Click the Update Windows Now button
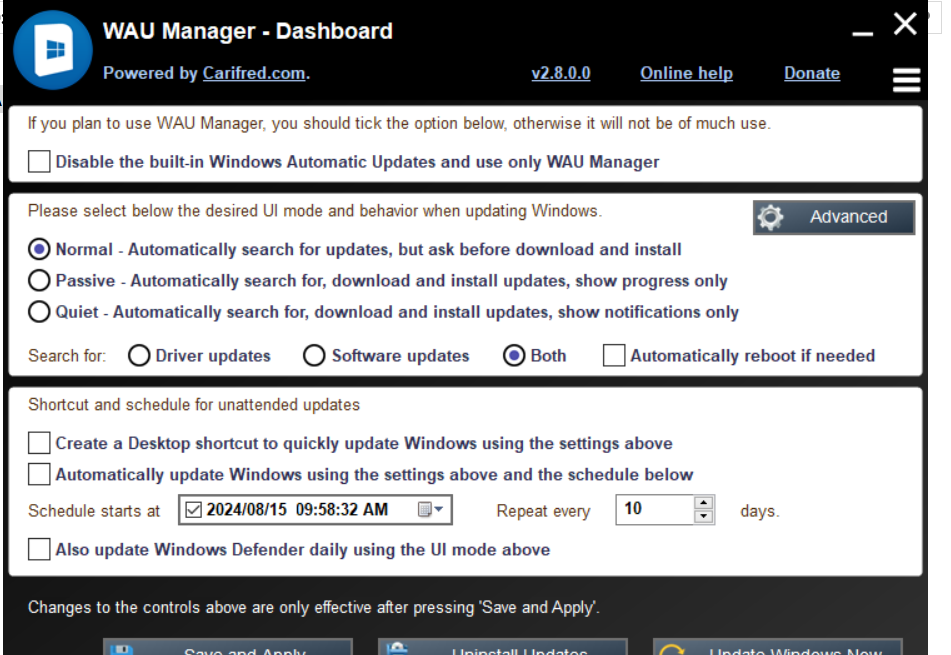The height and width of the screenshot is (655, 951). (x=778, y=647)
